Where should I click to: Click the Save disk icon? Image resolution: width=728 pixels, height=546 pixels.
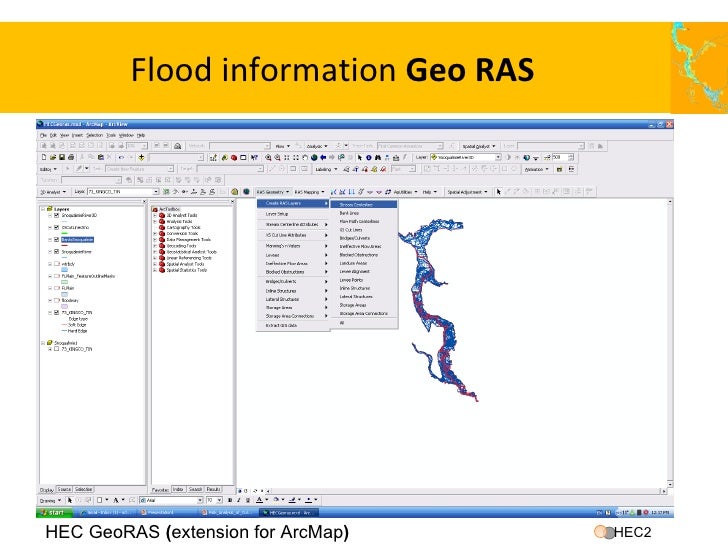coord(62,157)
